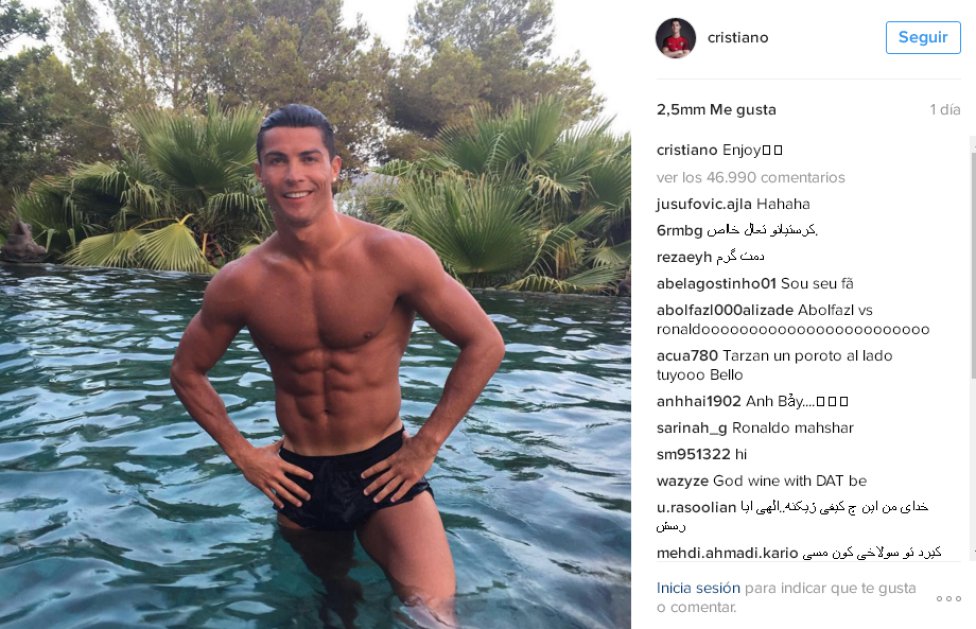Screen dimensions: 976x629
Task: Visit sarinah_g's profile
Action: (692, 428)
